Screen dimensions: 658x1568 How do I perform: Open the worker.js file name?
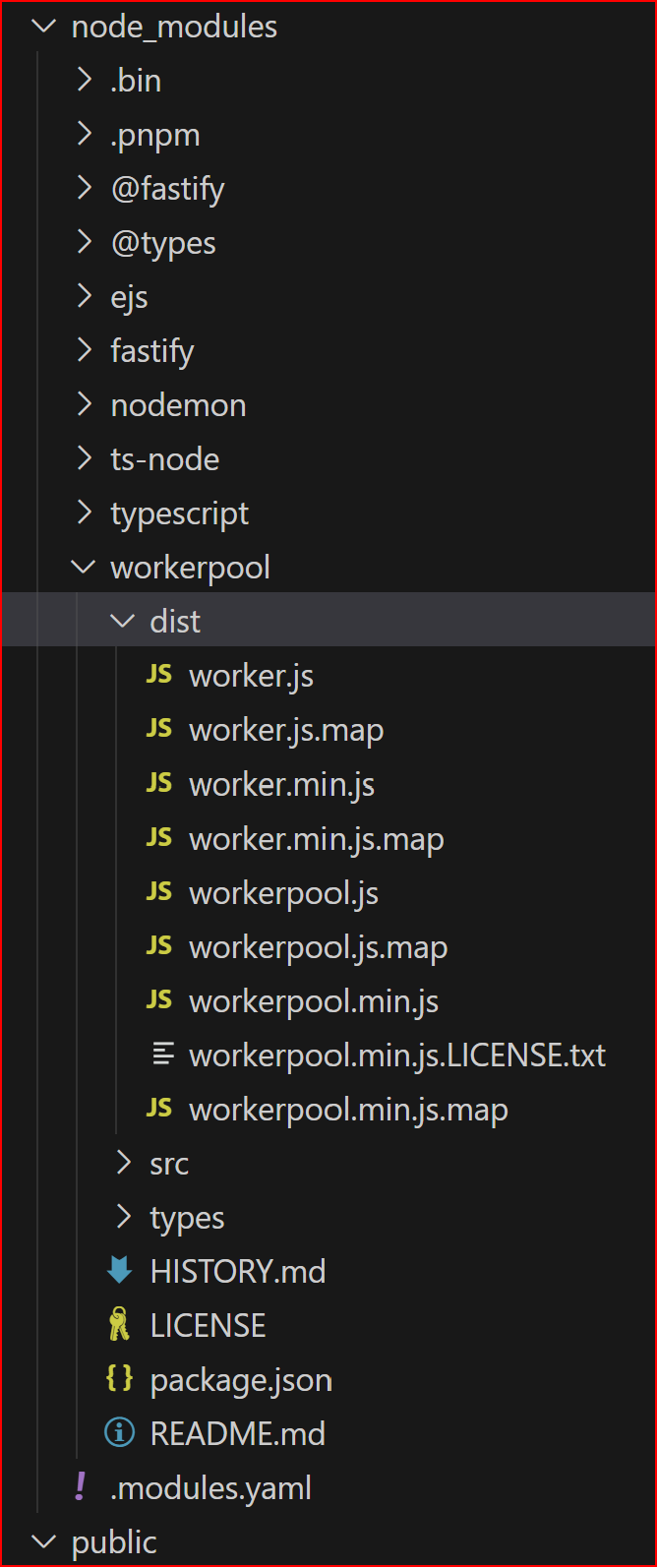(251, 677)
